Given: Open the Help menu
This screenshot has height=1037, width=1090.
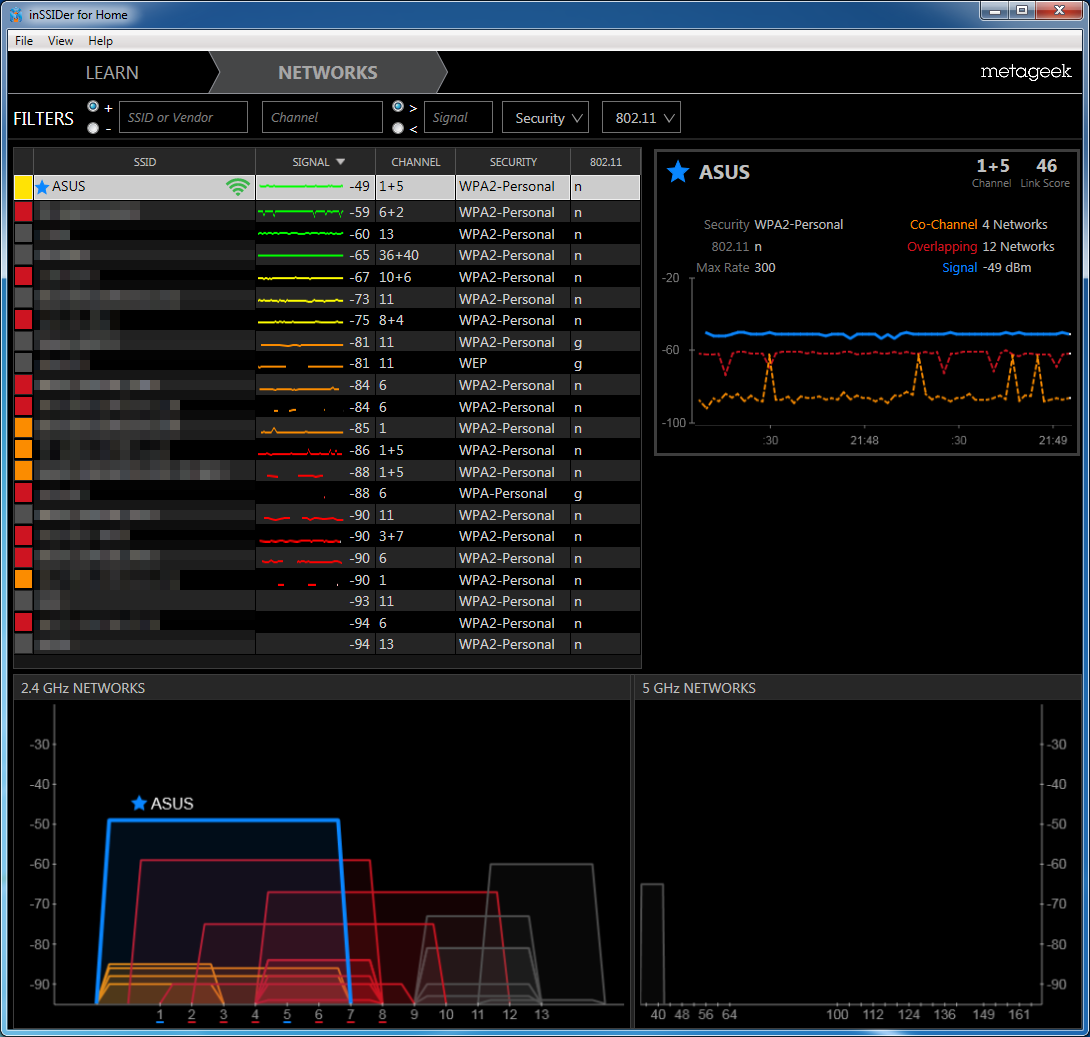Looking at the screenshot, I should (101, 41).
